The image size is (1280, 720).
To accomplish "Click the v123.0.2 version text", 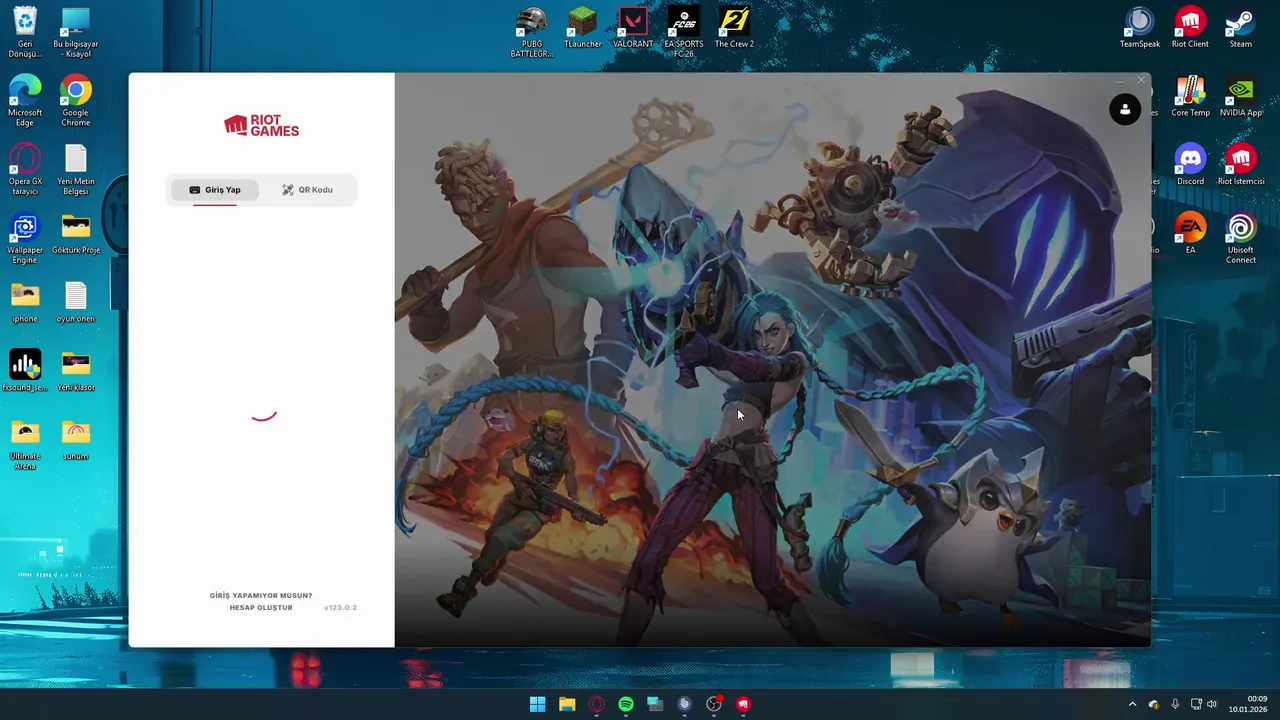I will pyautogui.click(x=340, y=608).
